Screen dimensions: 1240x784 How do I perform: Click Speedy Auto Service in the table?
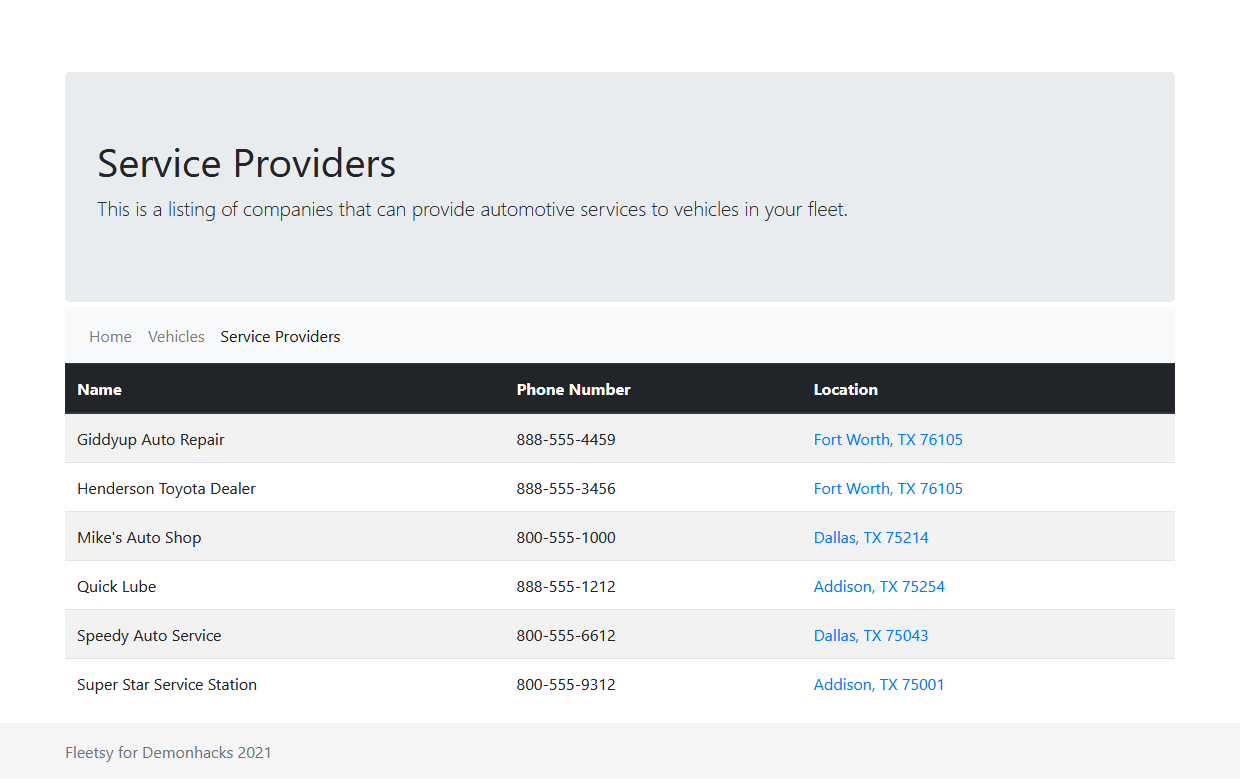tap(149, 636)
